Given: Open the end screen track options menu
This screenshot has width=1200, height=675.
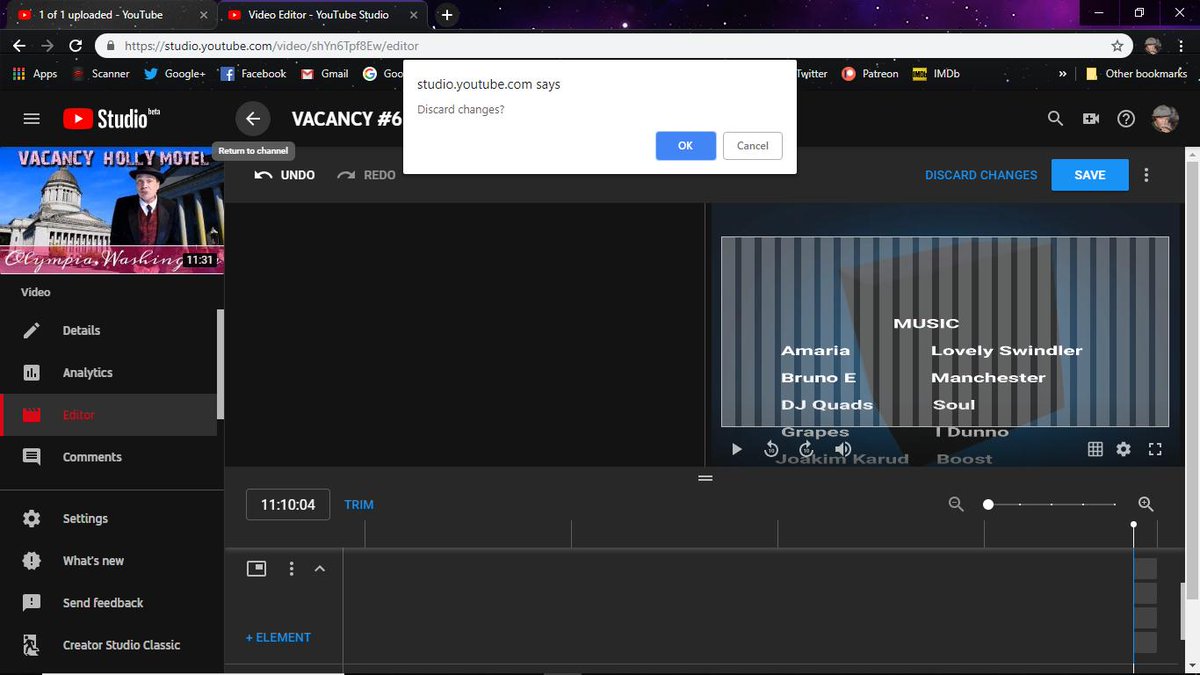Looking at the screenshot, I should (x=291, y=568).
